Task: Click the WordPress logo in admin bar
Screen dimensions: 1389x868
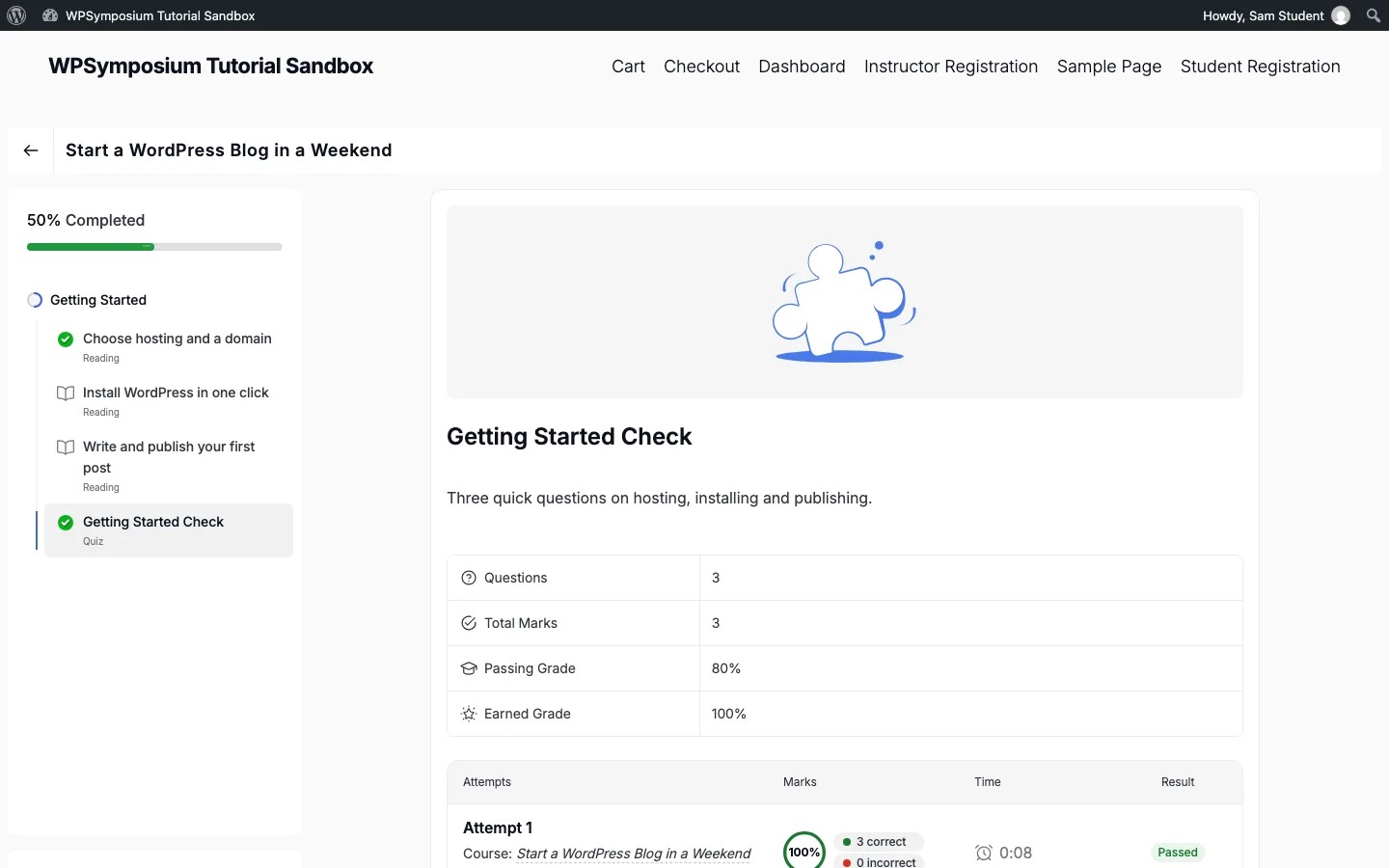Action: (x=16, y=15)
